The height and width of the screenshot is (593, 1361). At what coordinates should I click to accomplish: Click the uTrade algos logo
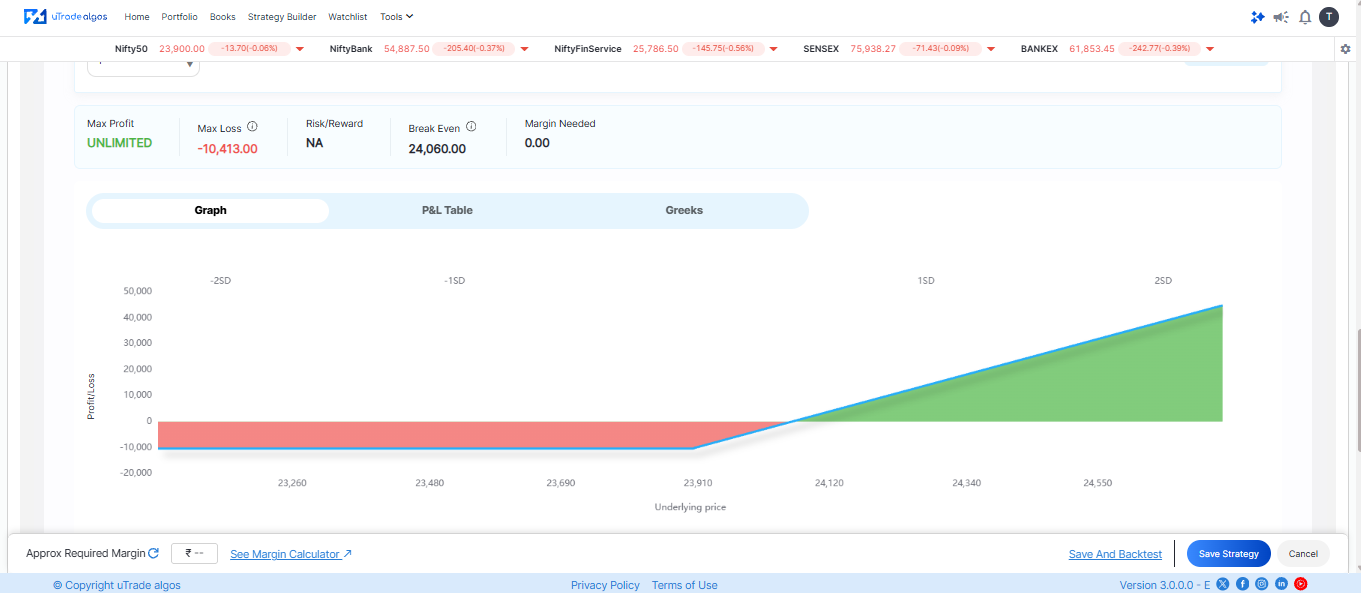[66, 17]
